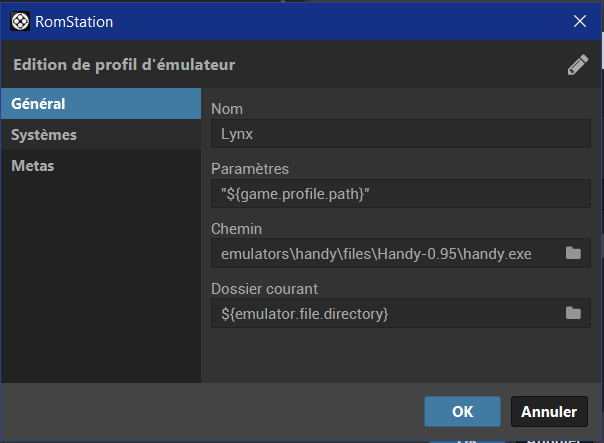Click the Paramètres label
Viewport: 604px width, 443px height.
point(250,169)
